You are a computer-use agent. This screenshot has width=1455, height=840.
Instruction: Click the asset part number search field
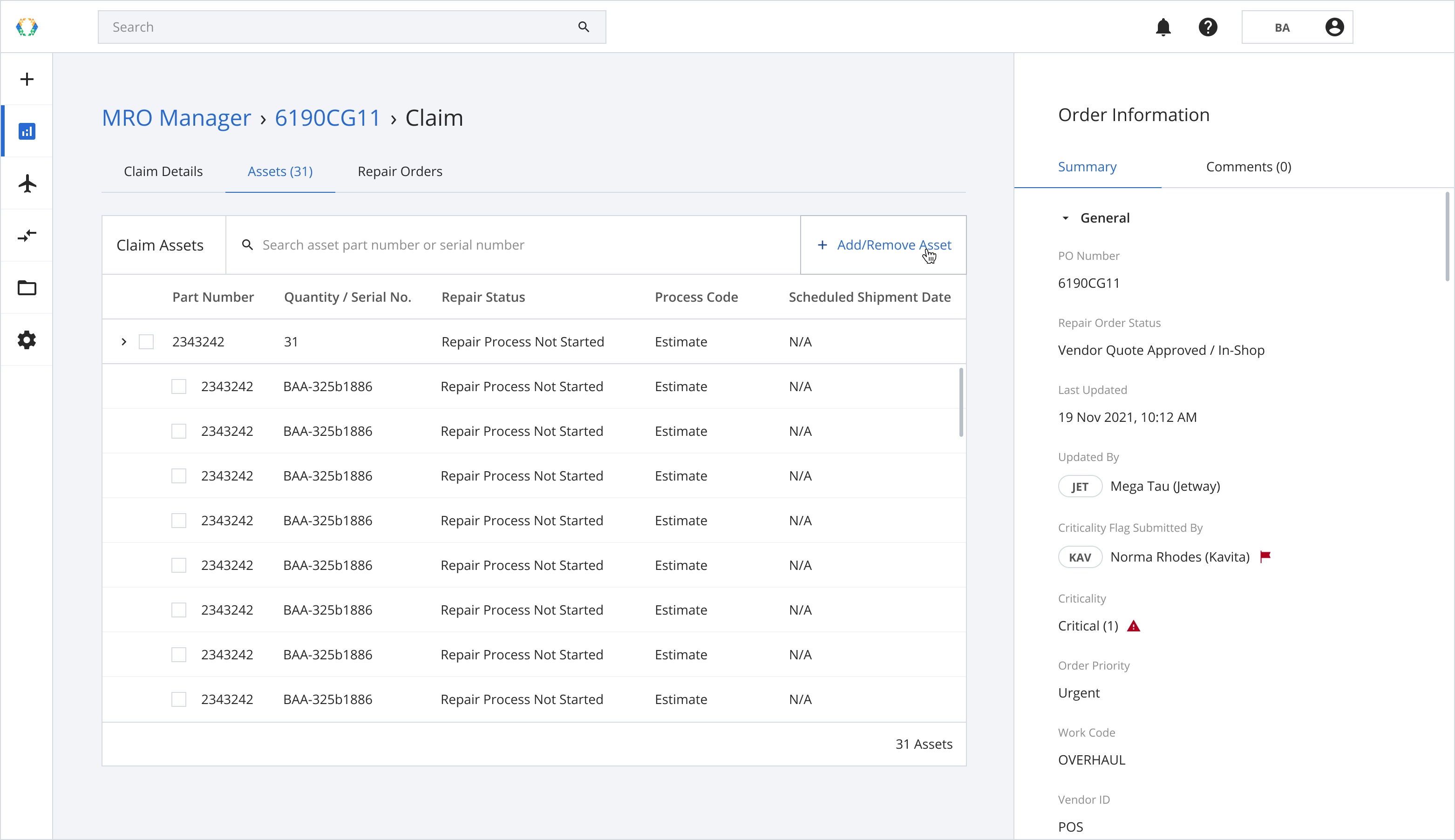(513, 245)
